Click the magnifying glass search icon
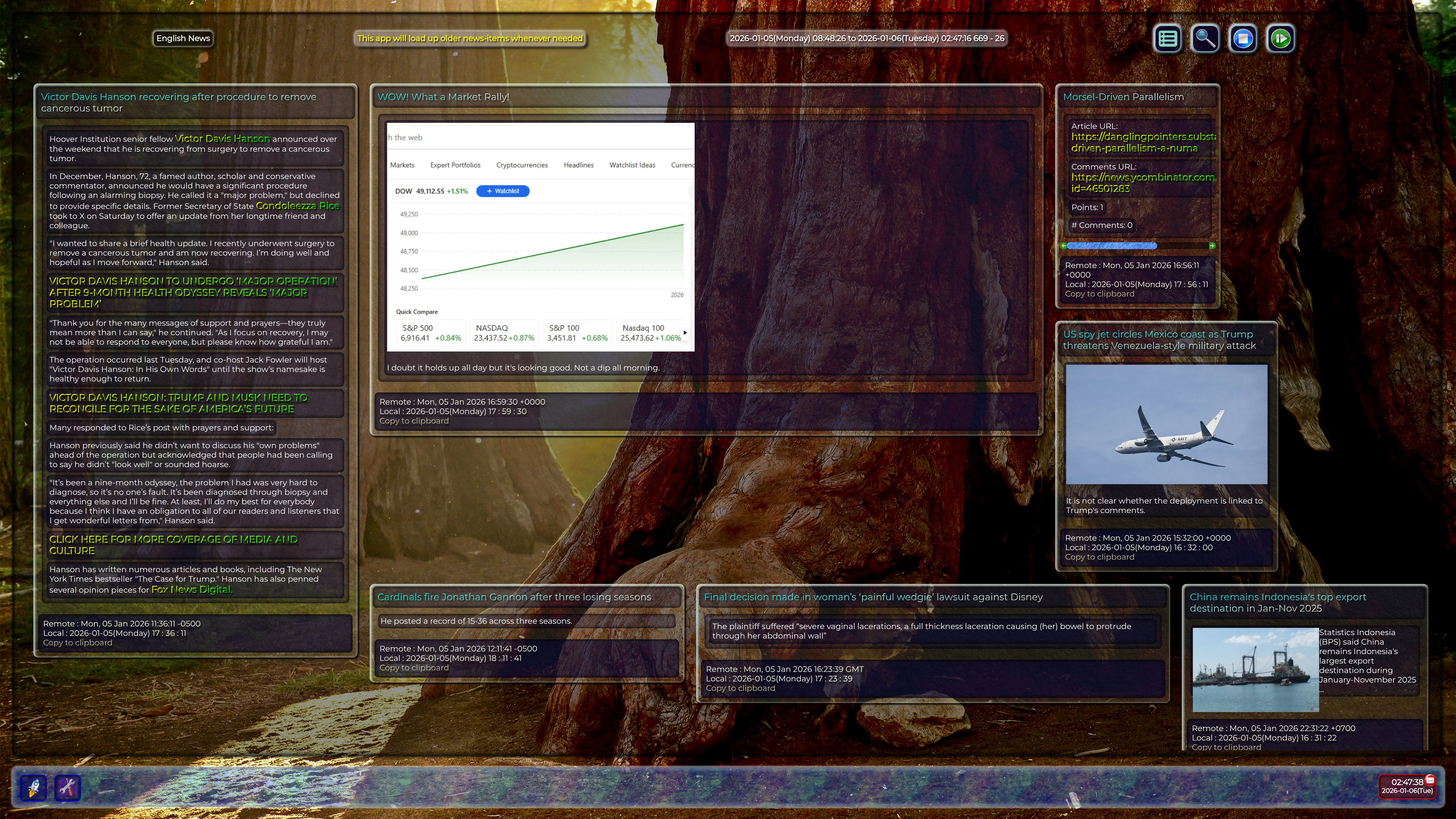Screen dimensions: 1456x819 pos(1205,38)
